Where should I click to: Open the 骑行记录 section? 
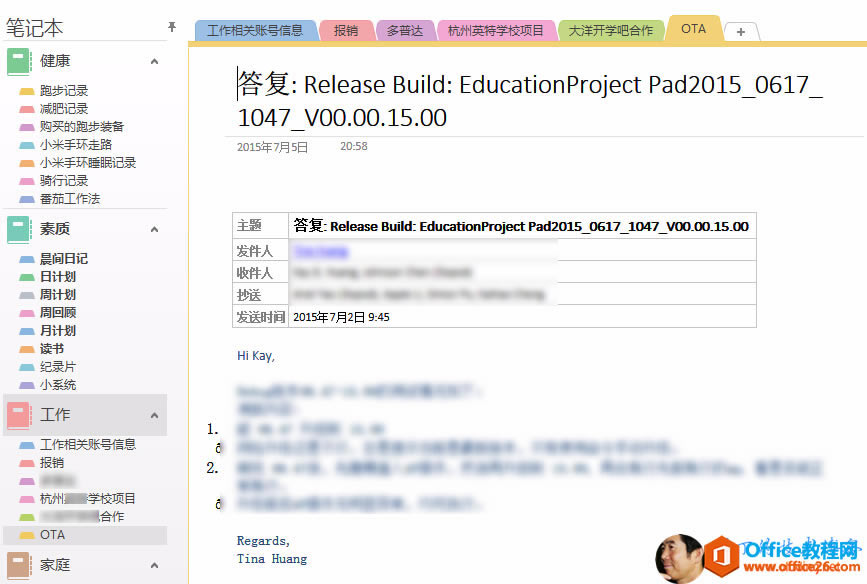(64, 181)
